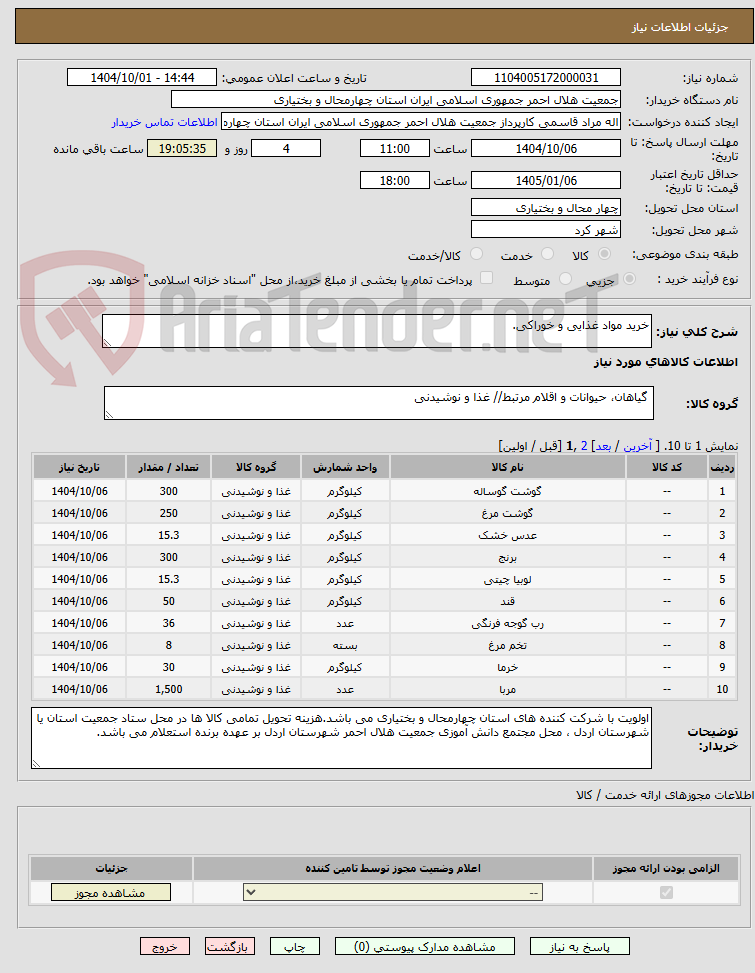Click the خرما item name

click(x=507, y=667)
